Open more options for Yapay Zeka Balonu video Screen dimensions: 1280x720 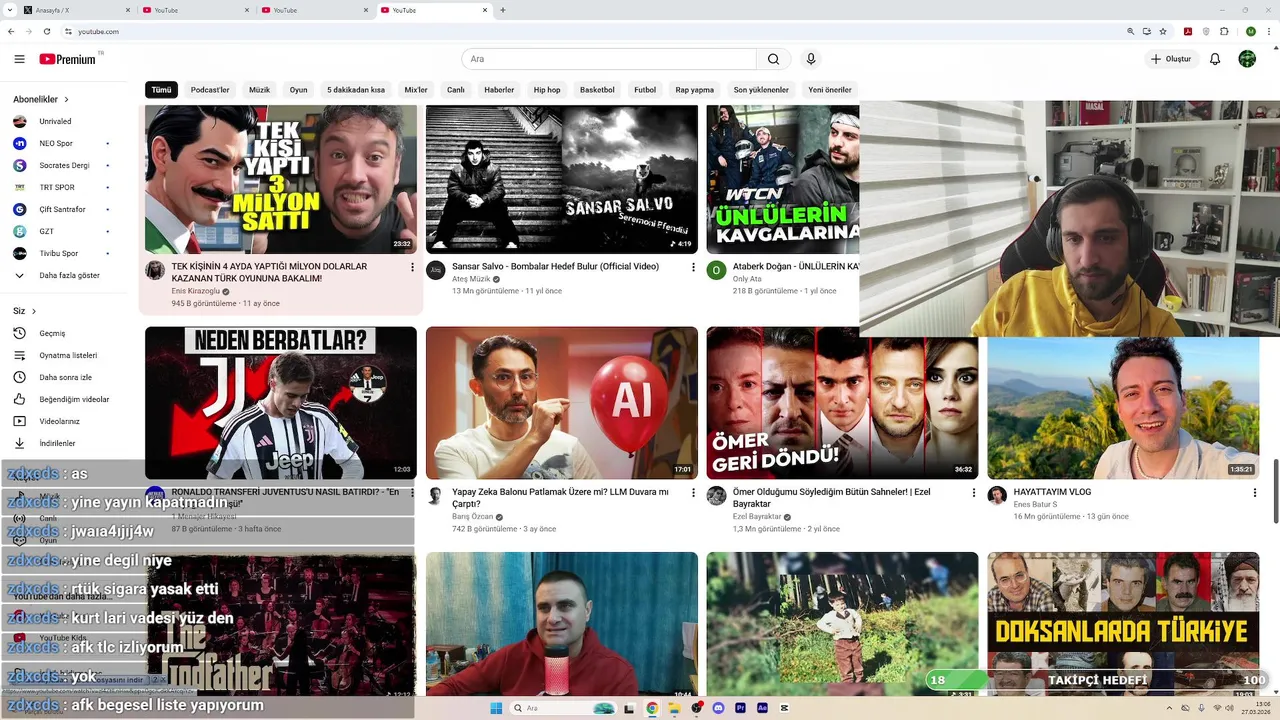(x=693, y=492)
